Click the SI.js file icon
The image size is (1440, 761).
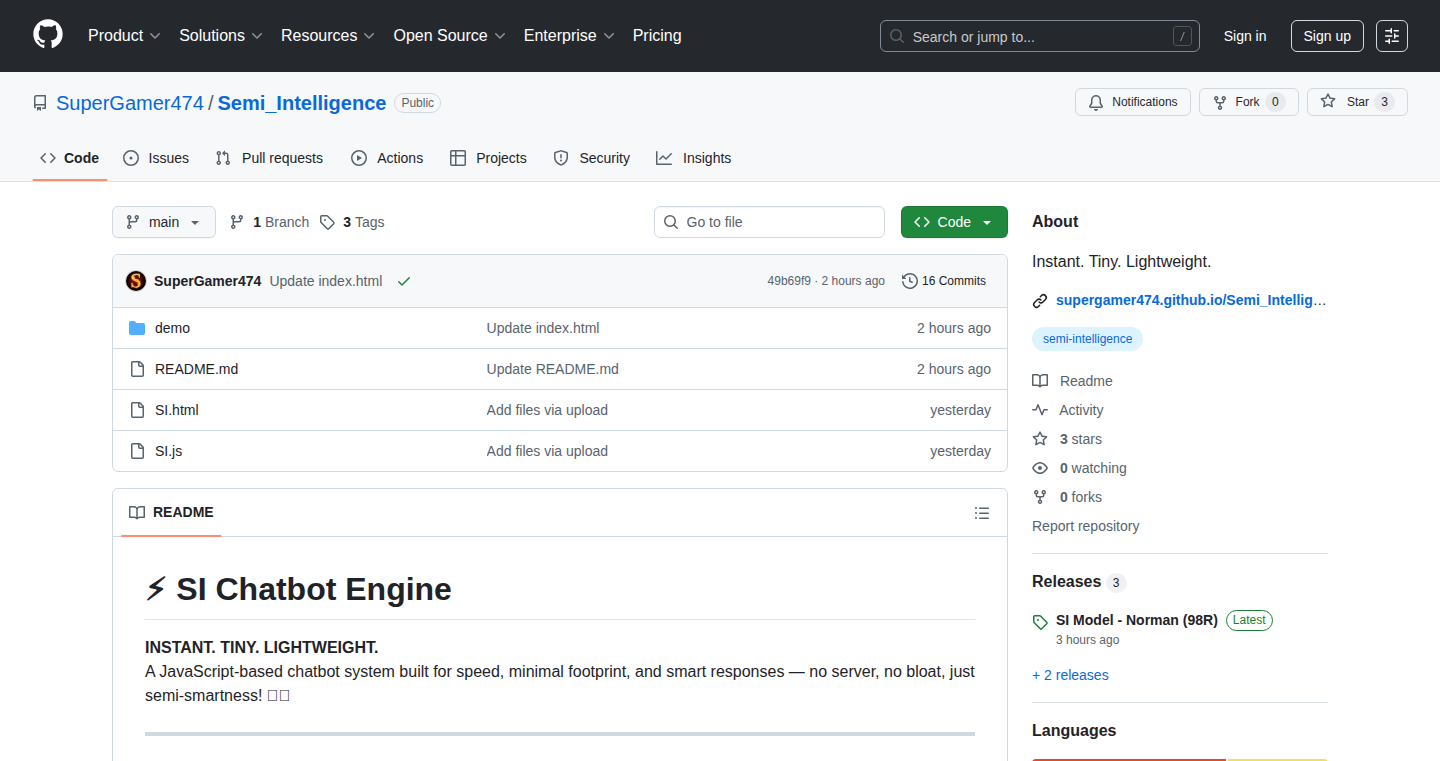[137, 451]
